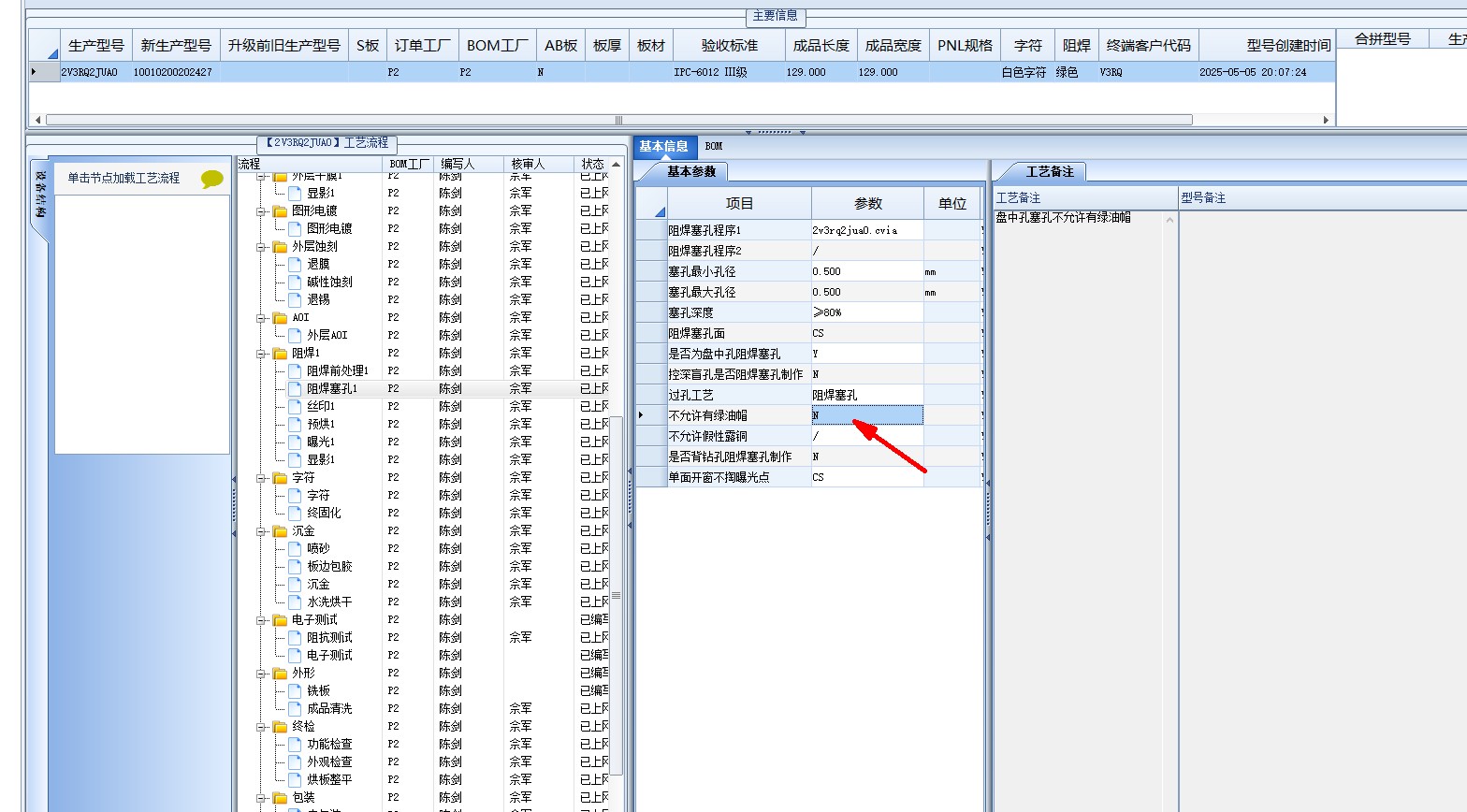This screenshot has height=812, width=1467.
Task: Collapse the 终检 tree node
Action: 262,728
